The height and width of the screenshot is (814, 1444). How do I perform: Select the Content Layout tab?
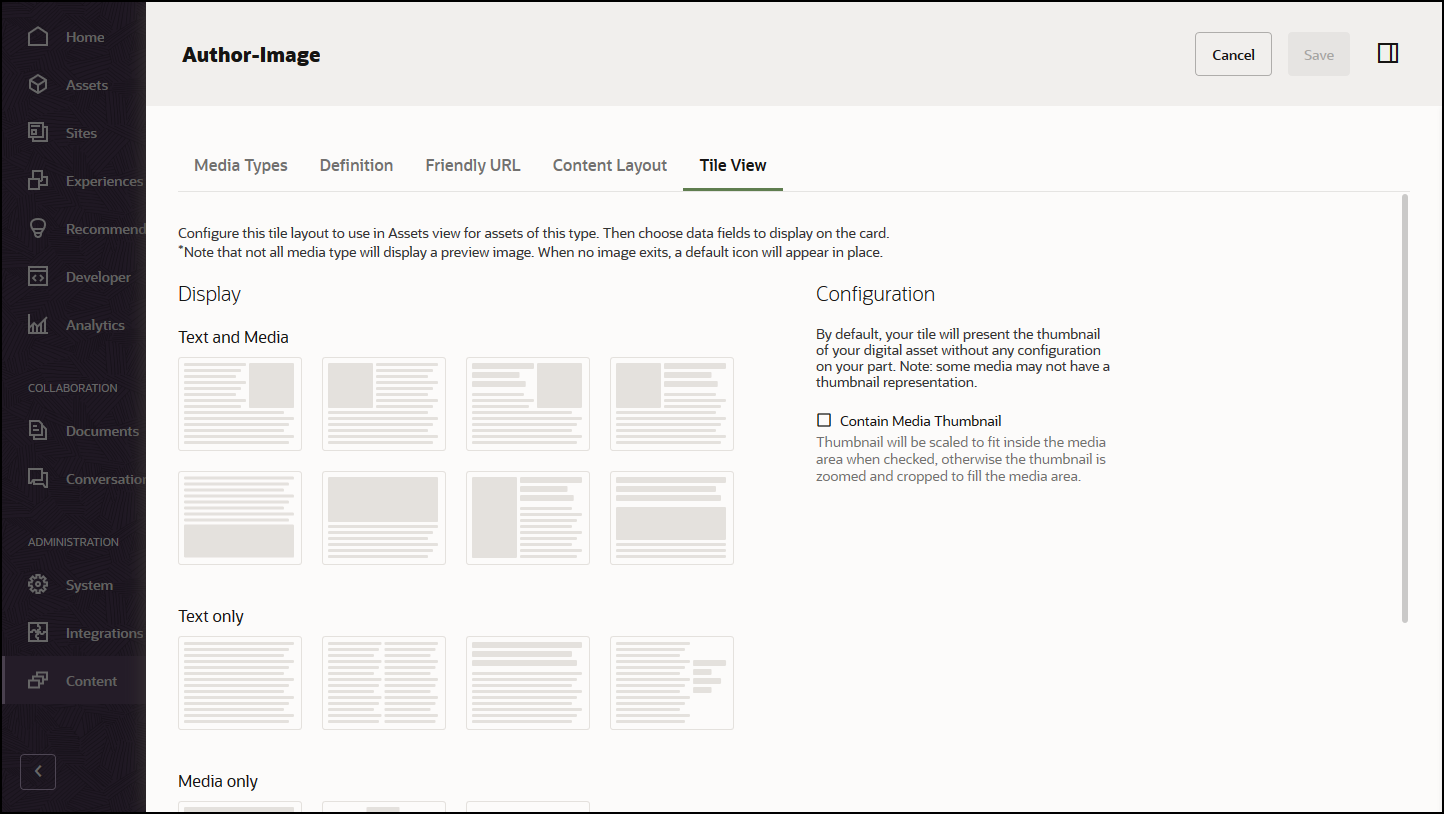610,166
